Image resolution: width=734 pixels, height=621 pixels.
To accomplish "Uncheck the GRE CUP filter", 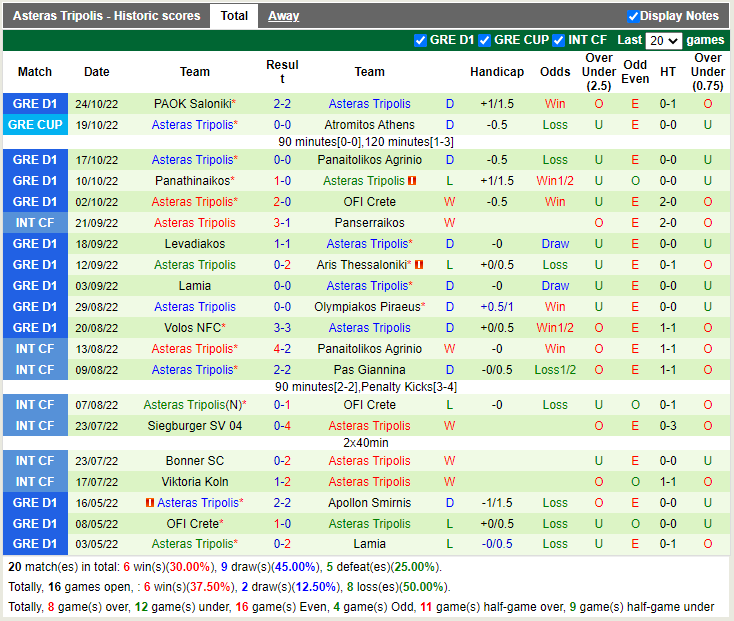I will (x=485, y=40).
